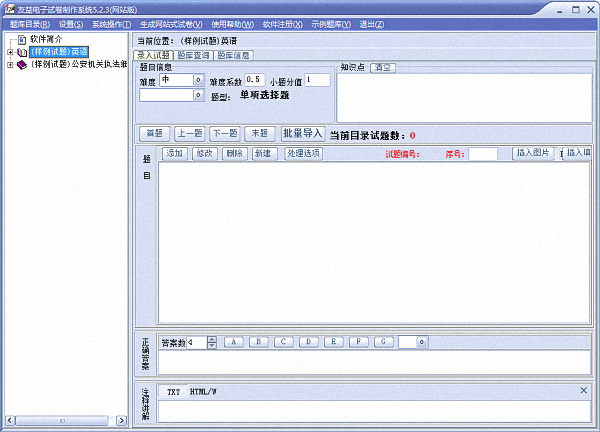The height and width of the screenshot is (432, 600).
Task: Open the empty dropdown below 难度
Action: pyautogui.click(x=197, y=96)
